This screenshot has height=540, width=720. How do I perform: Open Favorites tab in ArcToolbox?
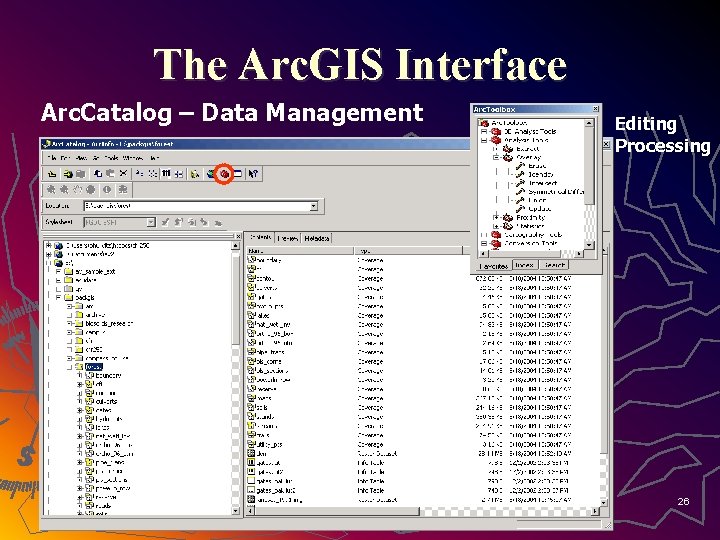[494, 266]
